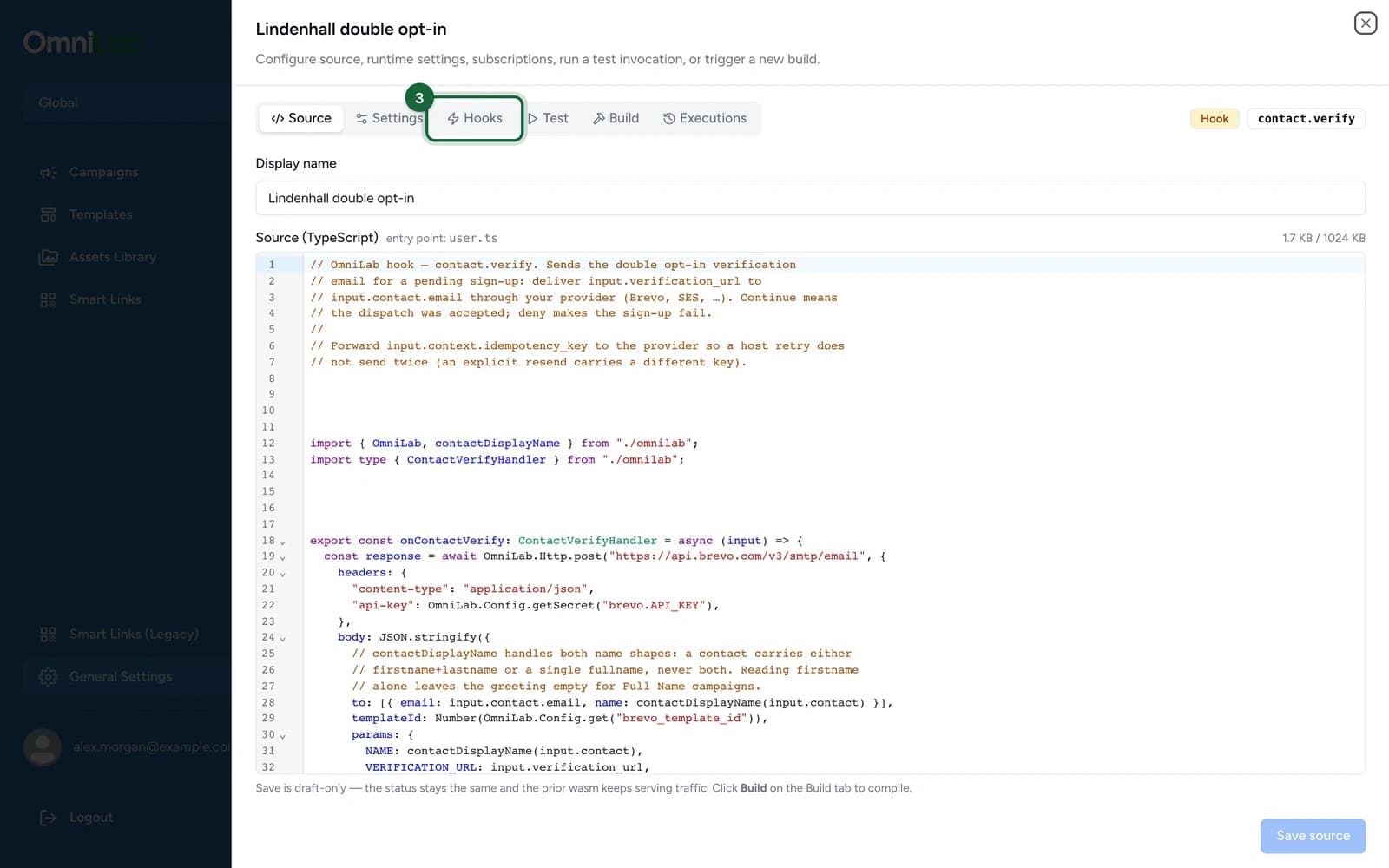This screenshot has height=868, width=1389.
Task: Collapse params block fold at line 30
Action: [x=282, y=736]
